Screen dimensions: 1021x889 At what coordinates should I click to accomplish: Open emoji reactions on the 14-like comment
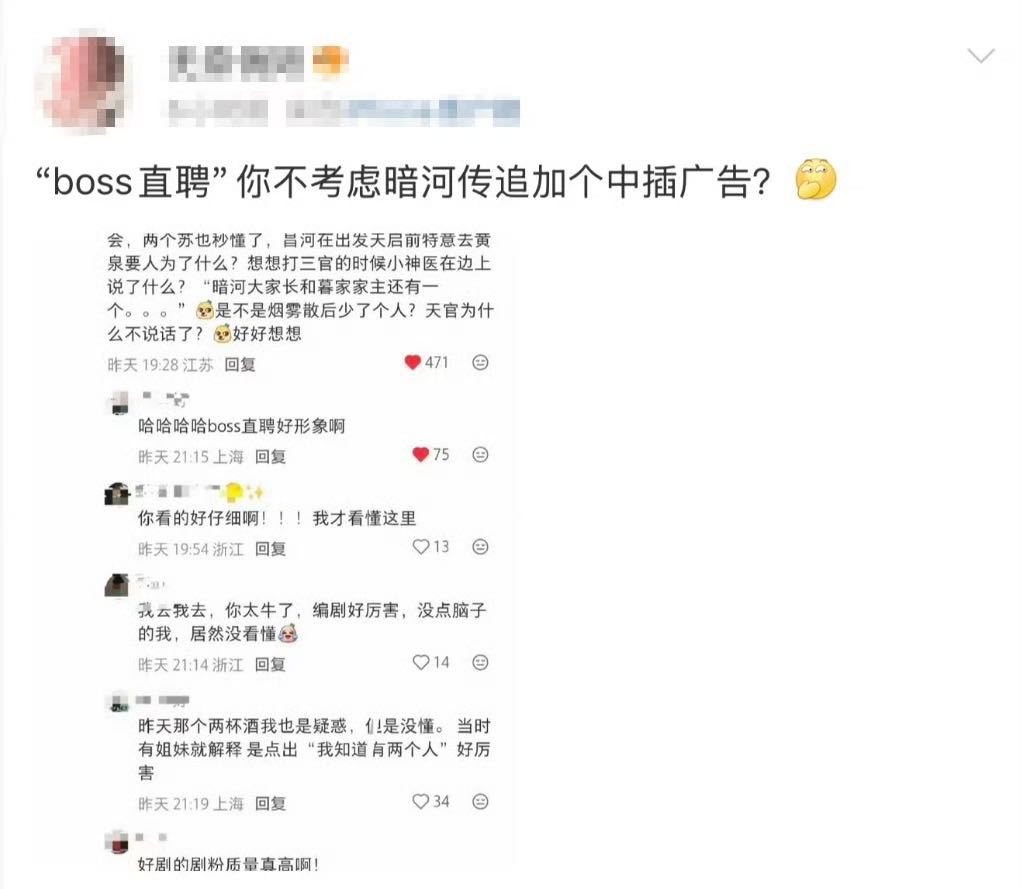click(480, 662)
